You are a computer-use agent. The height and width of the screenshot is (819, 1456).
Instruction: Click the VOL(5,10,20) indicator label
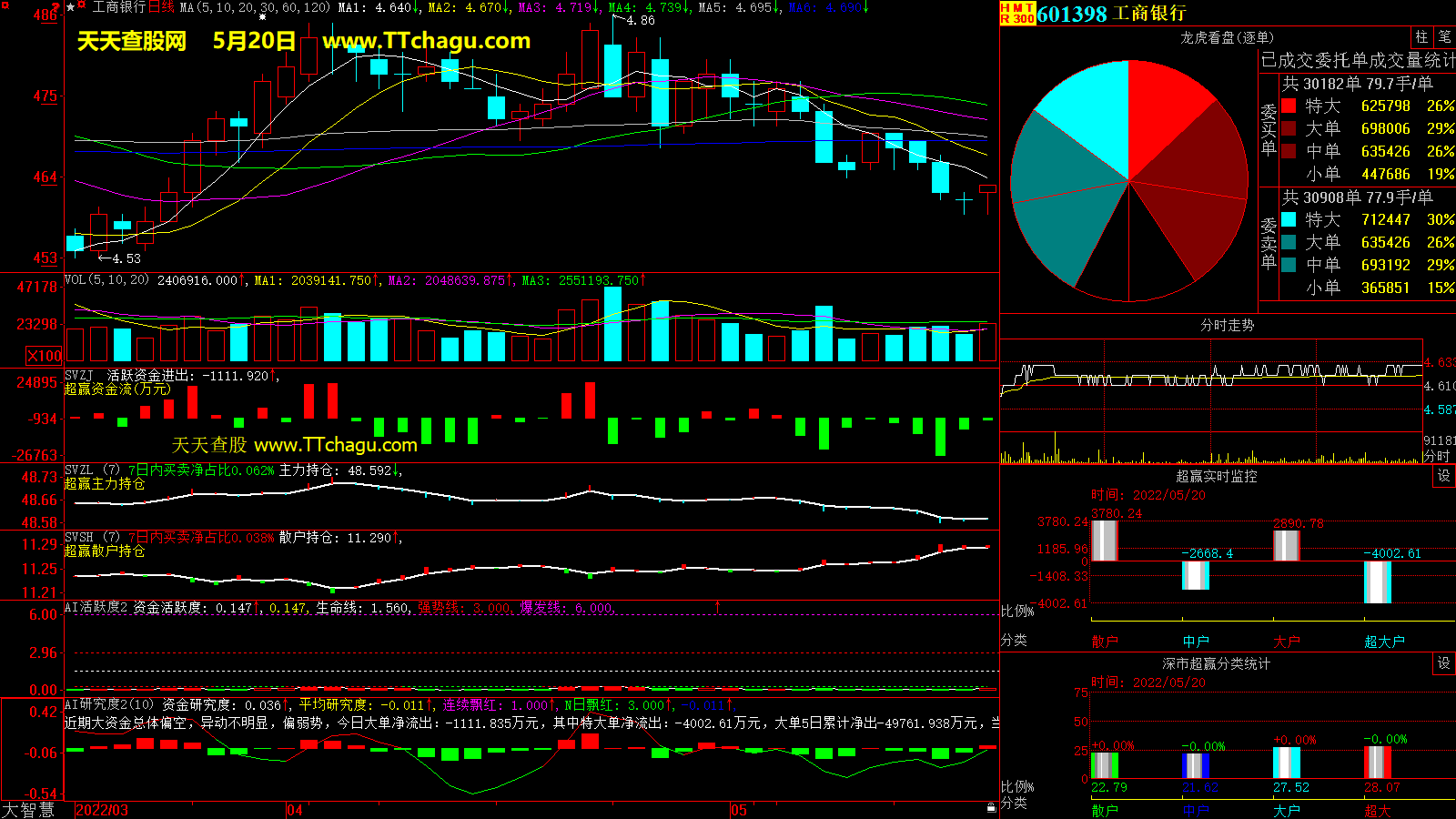pos(107,280)
